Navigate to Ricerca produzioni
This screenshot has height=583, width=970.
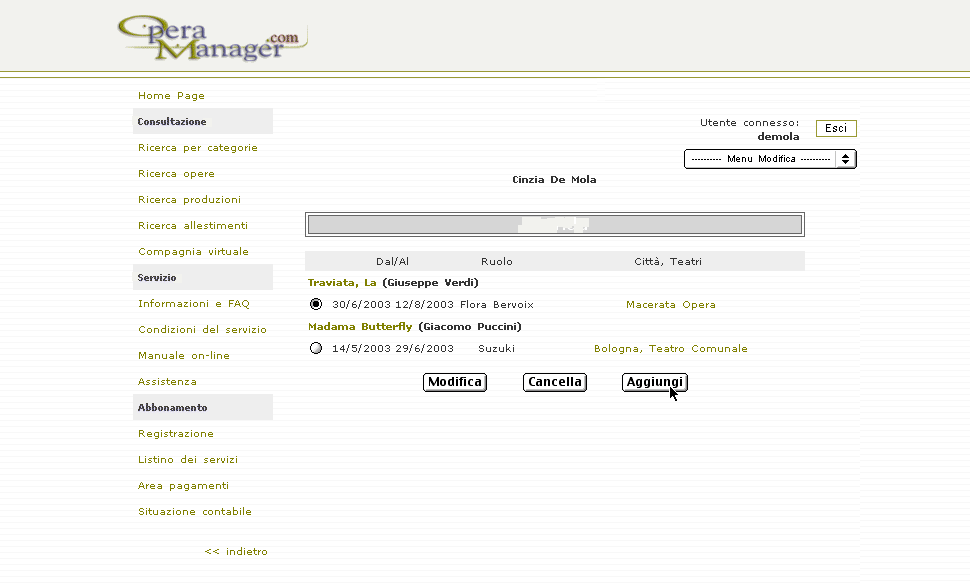[189, 200]
